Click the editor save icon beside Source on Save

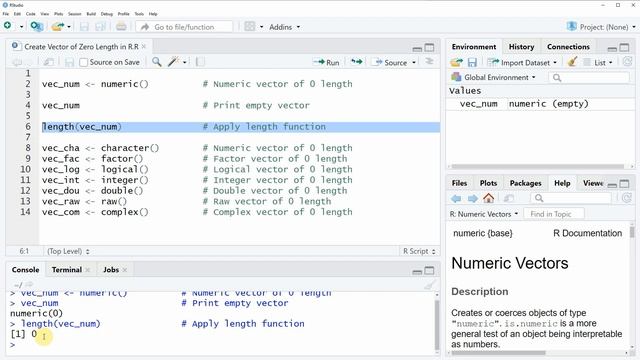tap(69, 62)
